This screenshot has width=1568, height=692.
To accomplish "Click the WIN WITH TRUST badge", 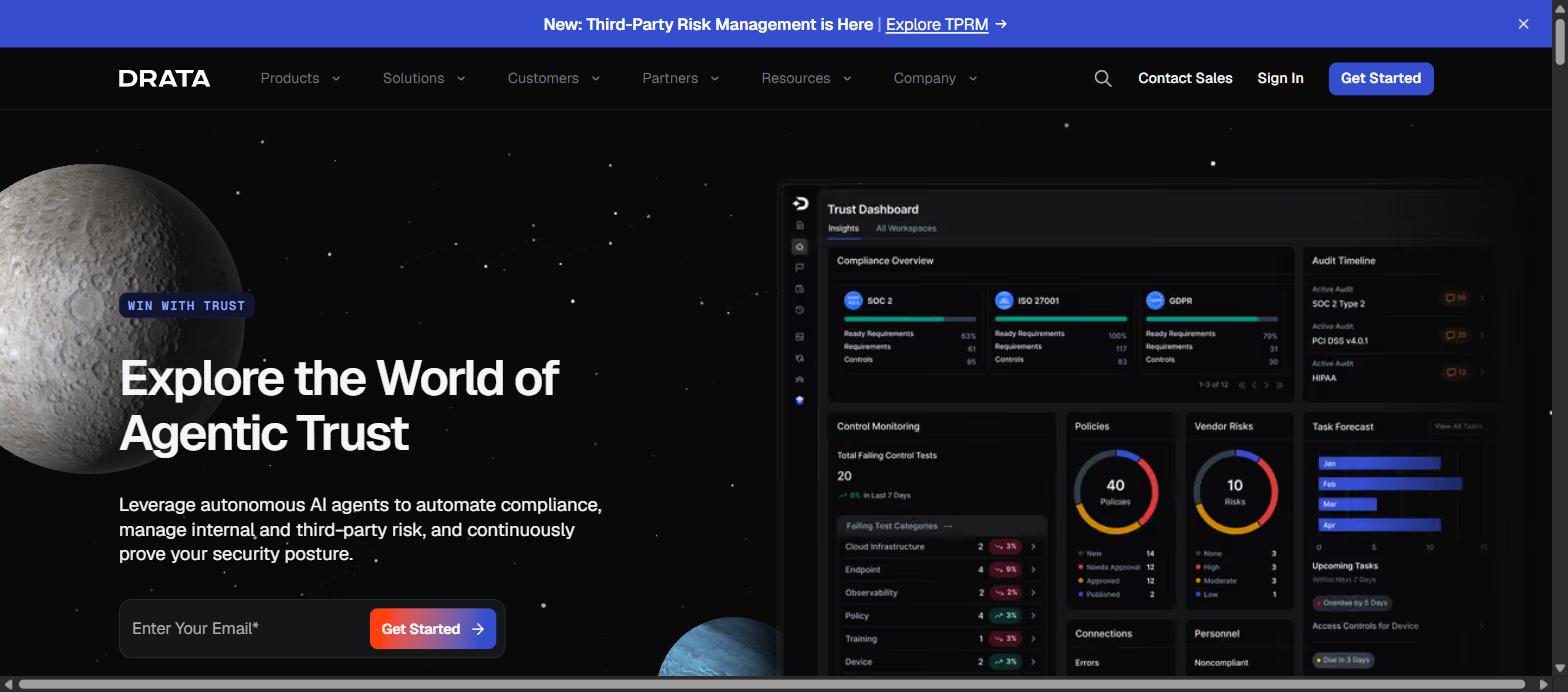I will pos(186,305).
